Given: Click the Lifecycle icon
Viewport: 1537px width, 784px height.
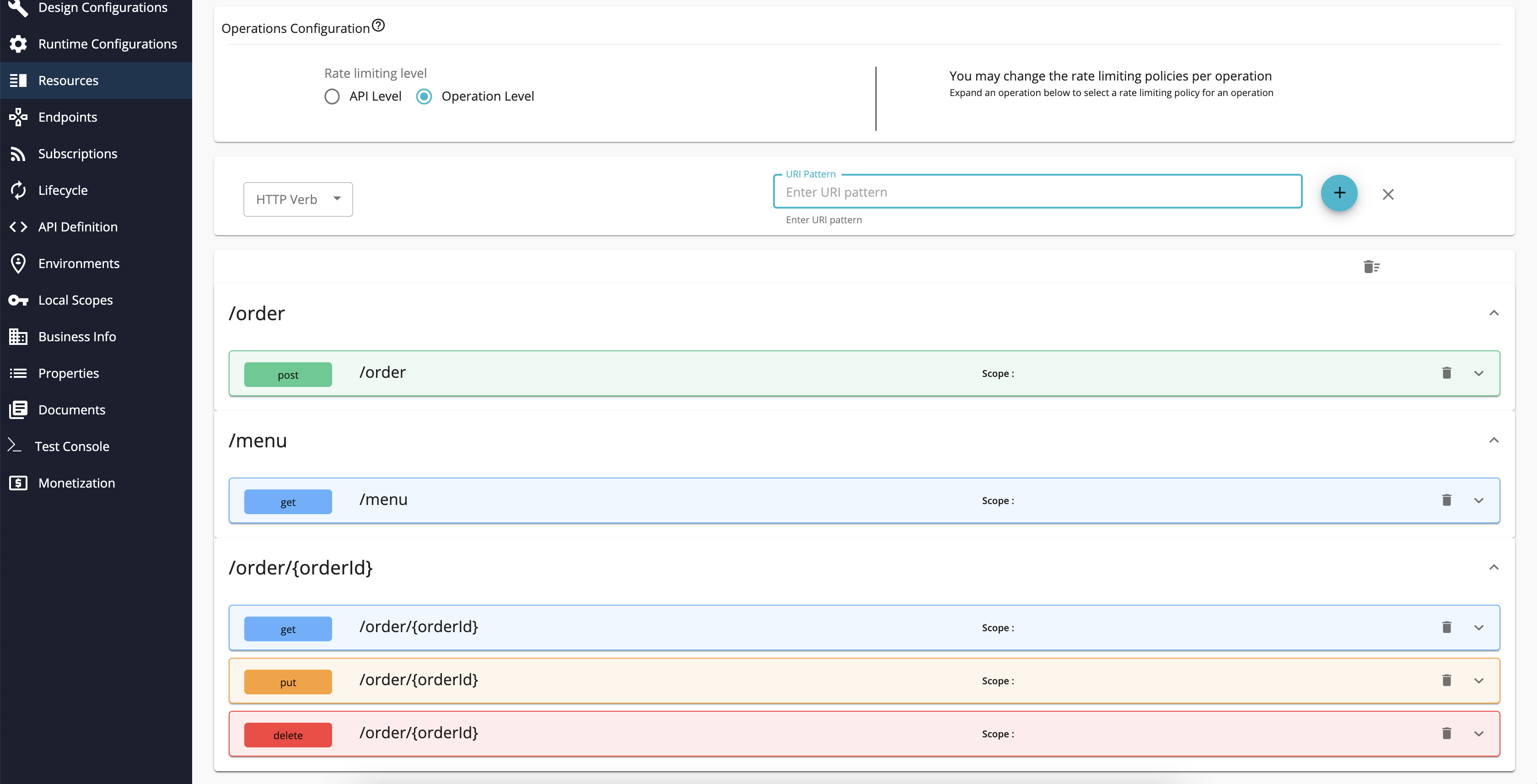Looking at the screenshot, I should (18, 190).
